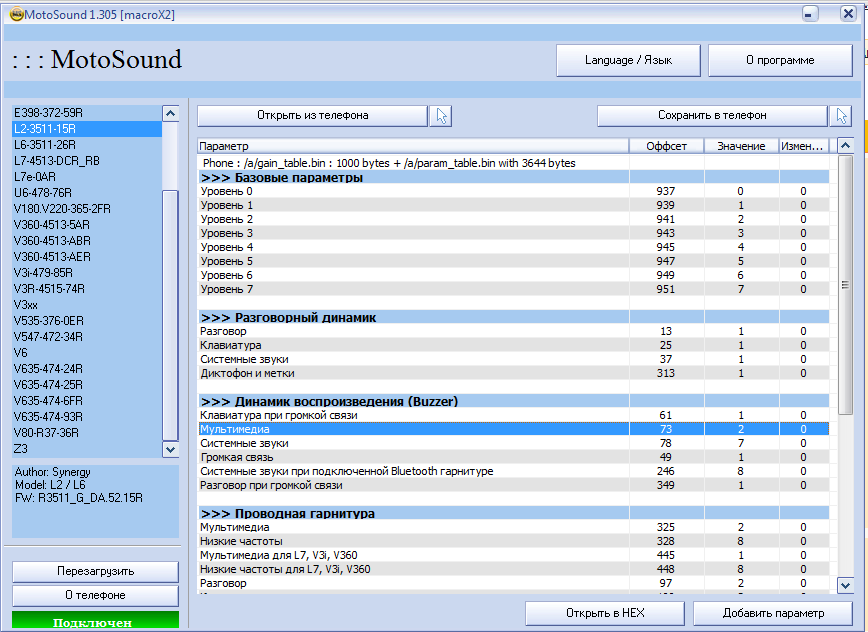The height and width of the screenshot is (632, 868).
Task: Click MotoSound title bar app icon
Action: pyautogui.click(x=17, y=14)
